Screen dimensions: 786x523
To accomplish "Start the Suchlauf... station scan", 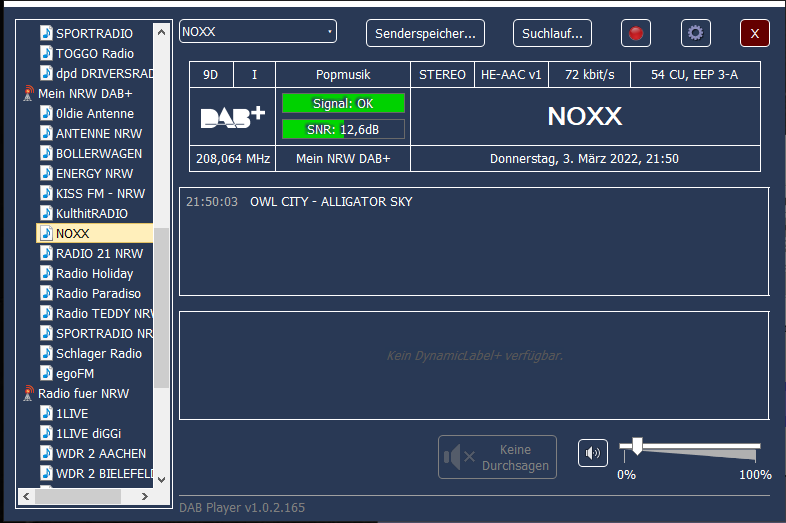I will (x=552, y=33).
